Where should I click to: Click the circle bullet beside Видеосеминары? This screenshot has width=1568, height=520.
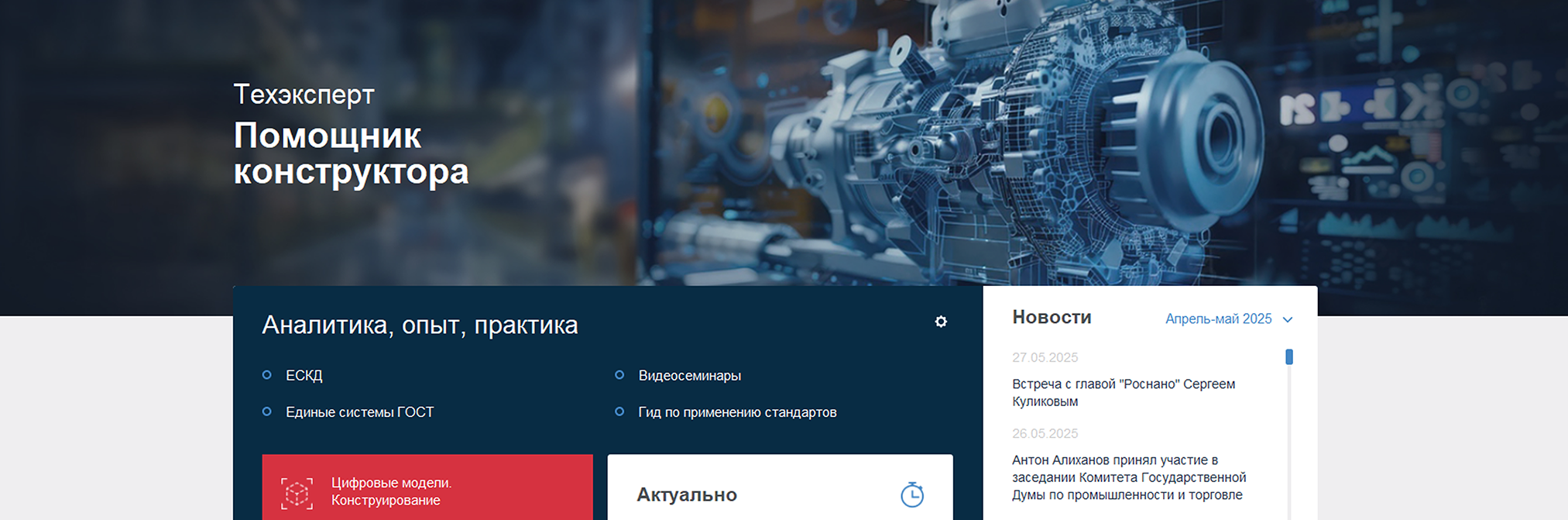pyautogui.click(x=619, y=375)
